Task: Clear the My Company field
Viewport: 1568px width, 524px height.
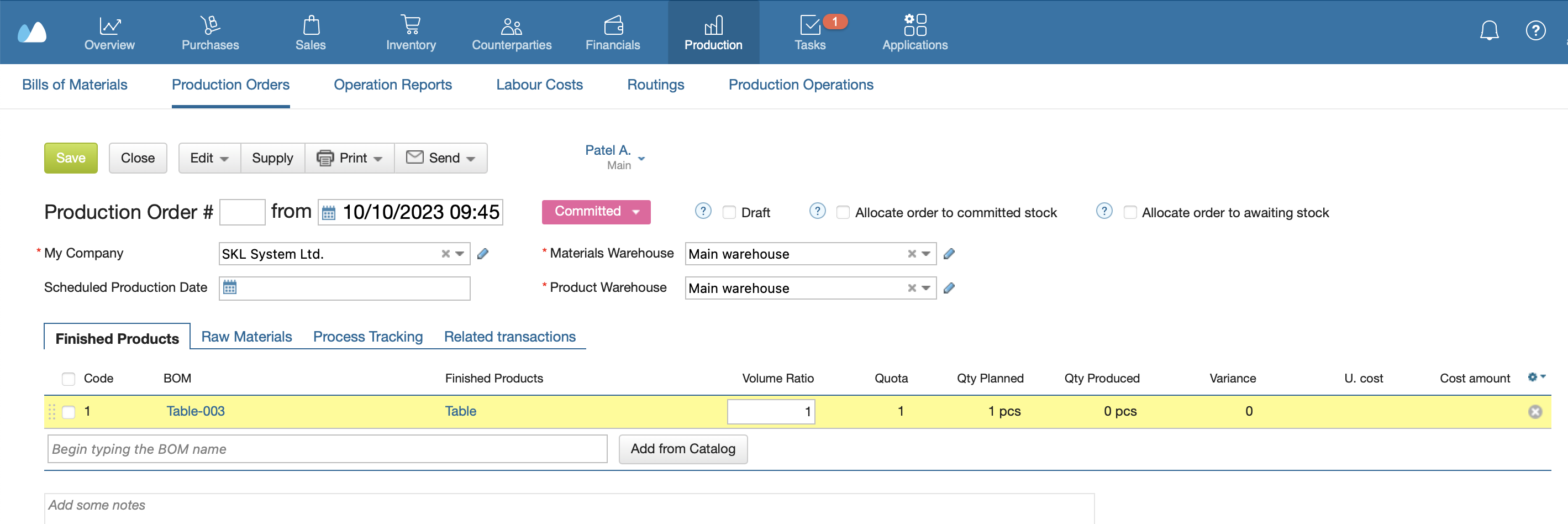Action: click(445, 254)
